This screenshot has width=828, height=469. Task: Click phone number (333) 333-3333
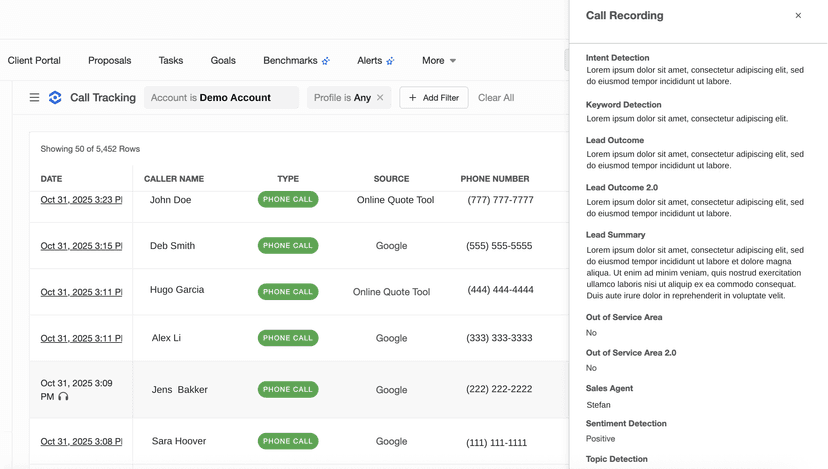click(499, 338)
